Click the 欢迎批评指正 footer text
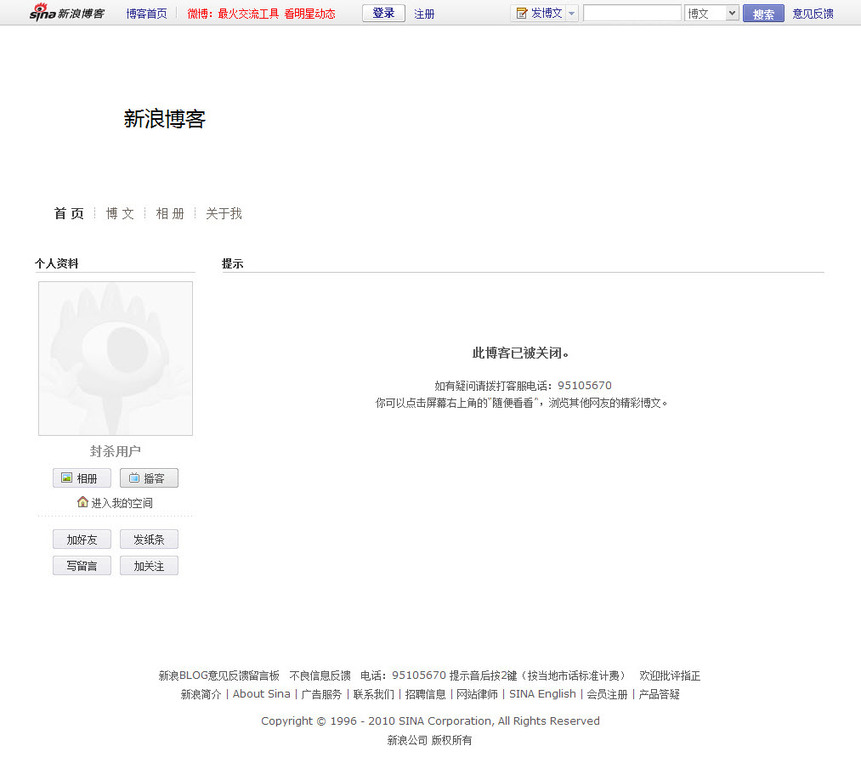The width and height of the screenshot is (861, 763). [670, 675]
